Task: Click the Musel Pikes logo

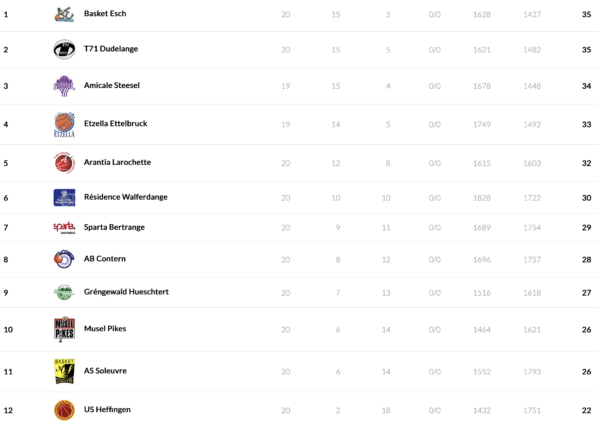Action: pyautogui.click(x=64, y=329)
